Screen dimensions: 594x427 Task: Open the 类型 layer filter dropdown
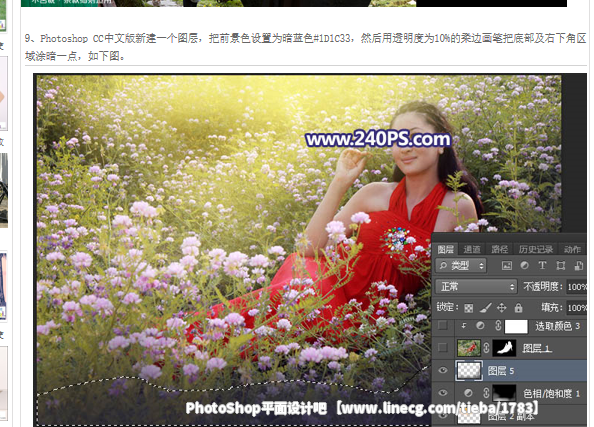point(461,266)
